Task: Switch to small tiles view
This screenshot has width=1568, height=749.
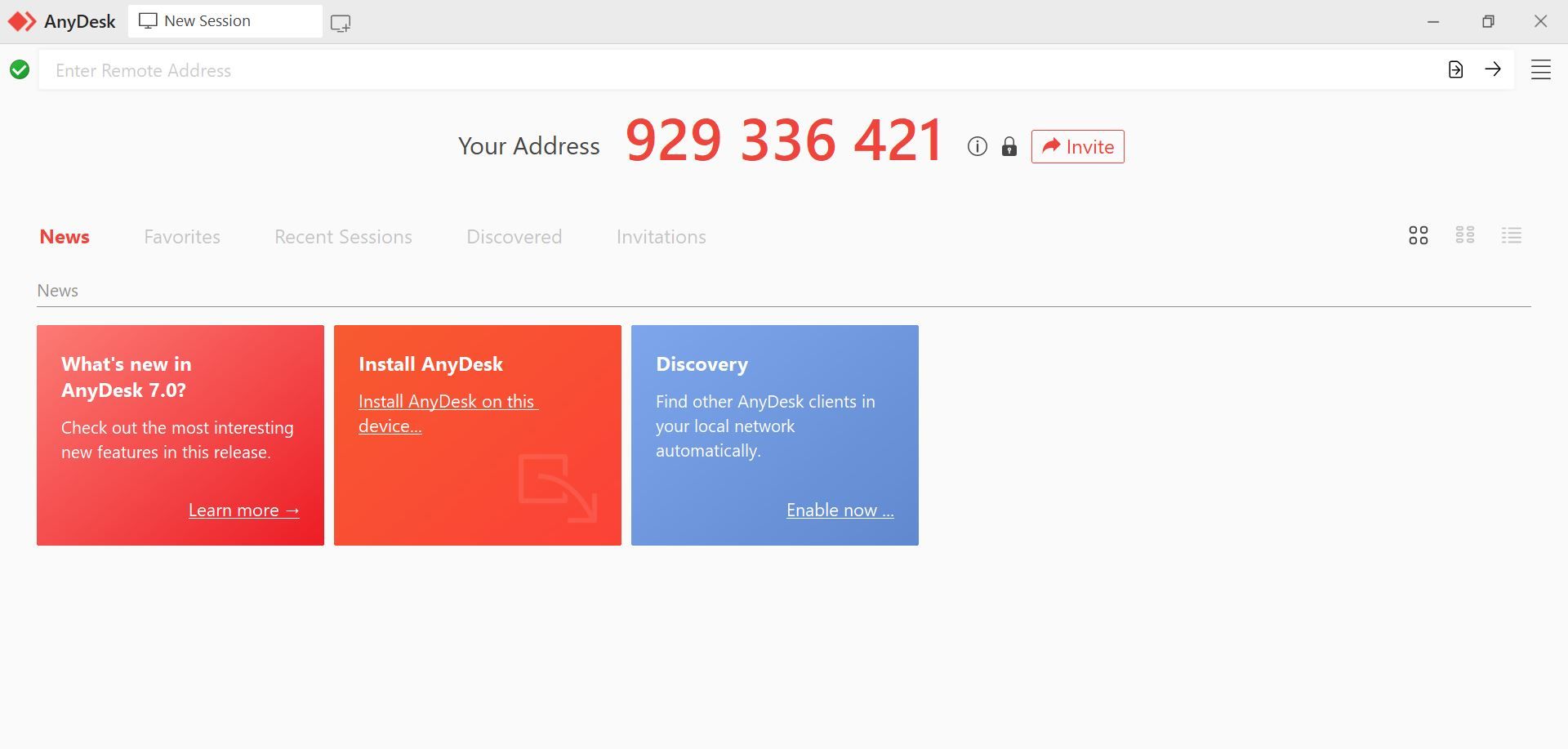Action: click(1465, 235)
